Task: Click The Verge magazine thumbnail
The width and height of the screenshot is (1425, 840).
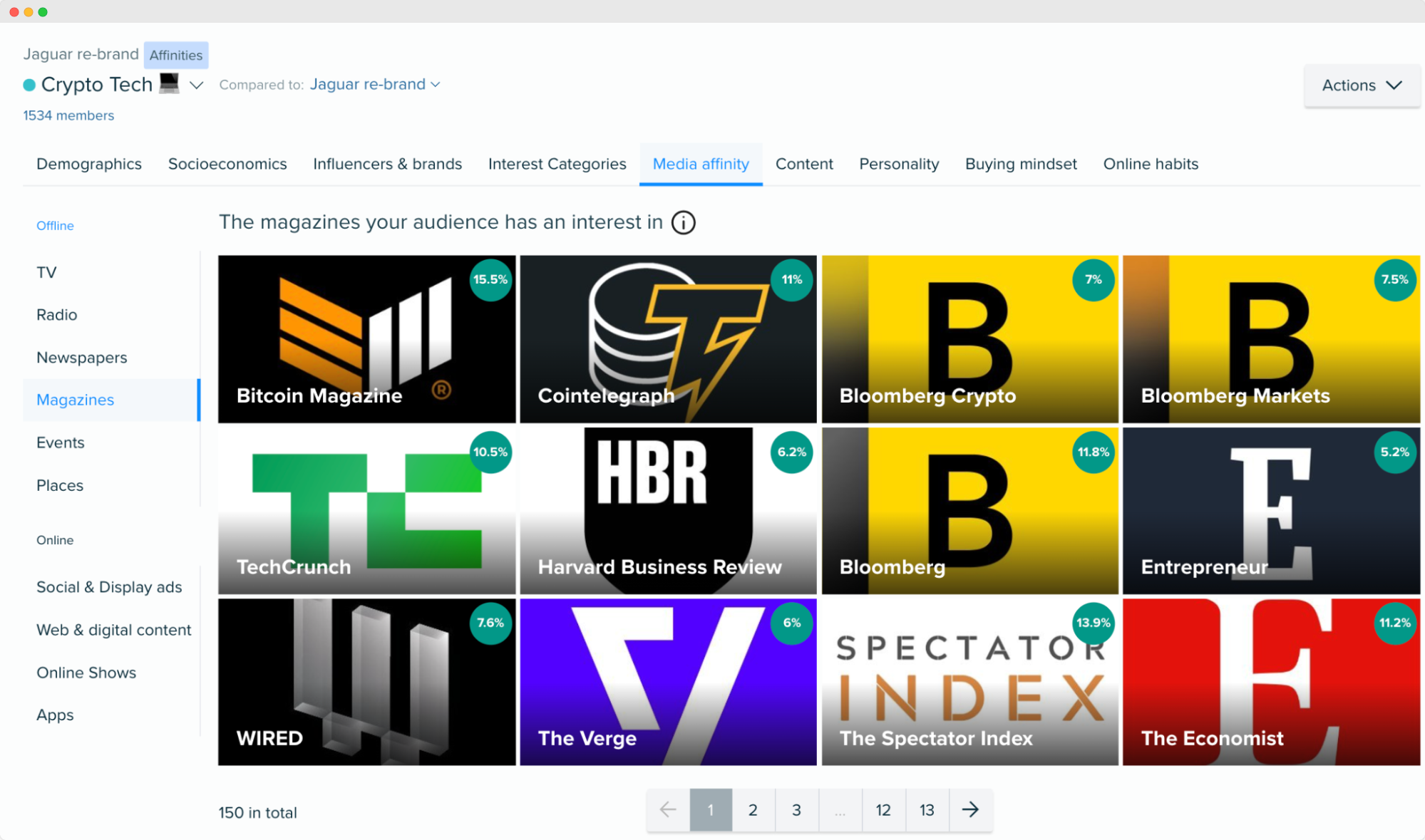Action: coord(668,683)
